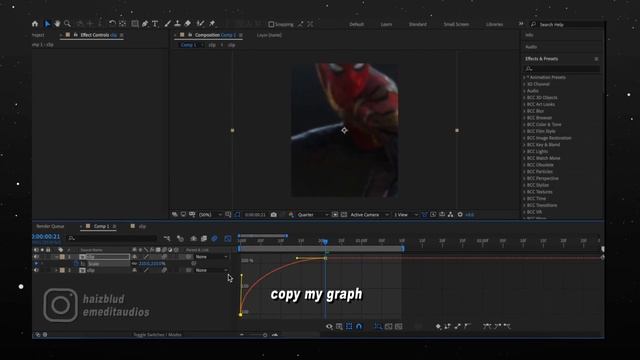The image size is (640, 360).
Task: Open Quarter resolution dropdown
Action: point(313,215)
